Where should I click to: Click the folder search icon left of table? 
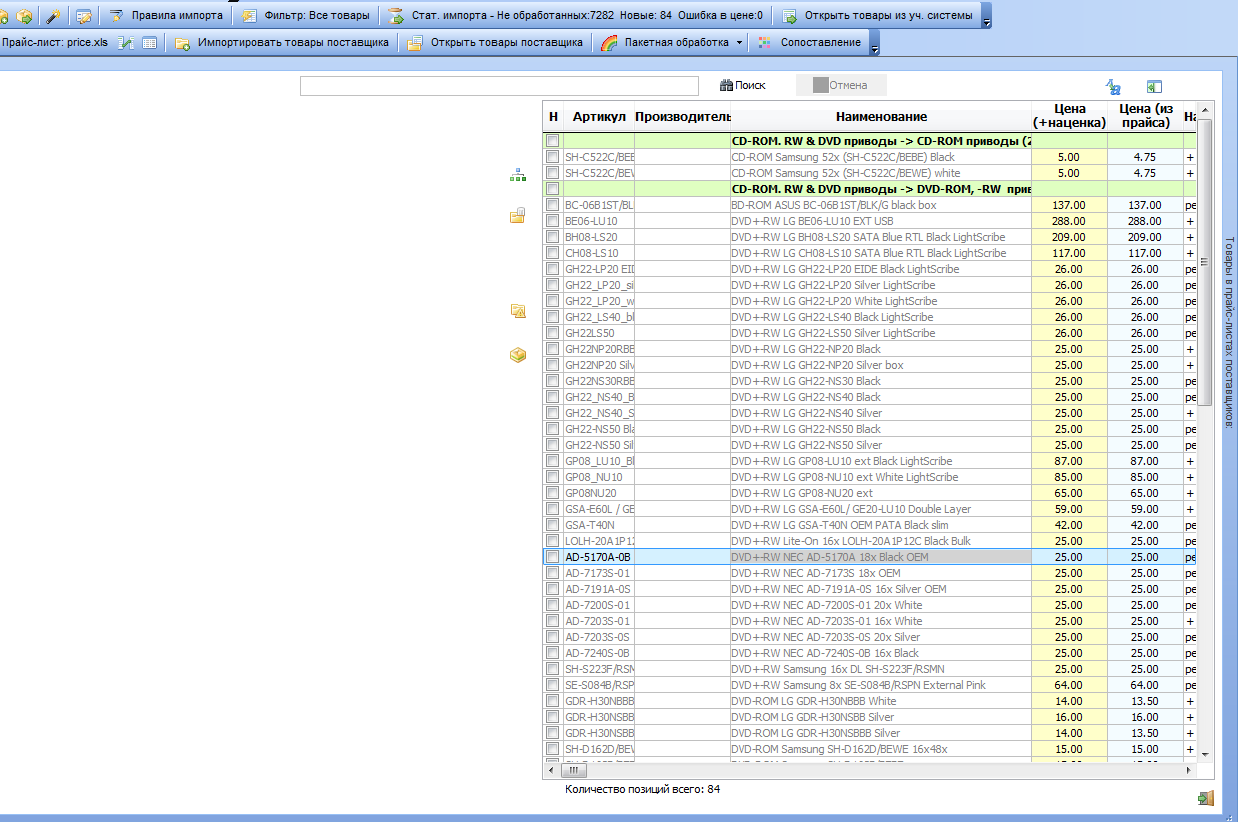[x=518, y=311]
